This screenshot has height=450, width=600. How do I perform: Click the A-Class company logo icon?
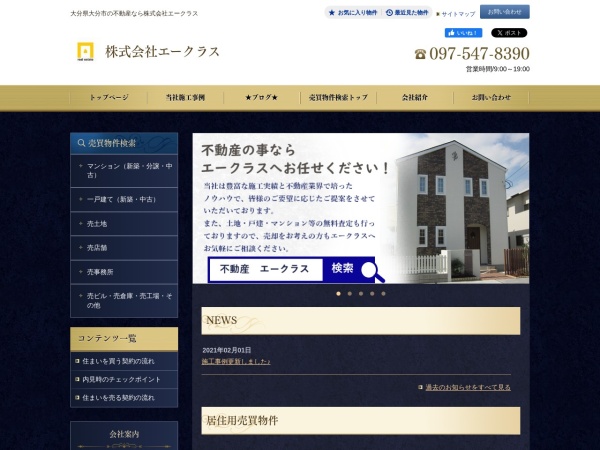coord(85,52)
